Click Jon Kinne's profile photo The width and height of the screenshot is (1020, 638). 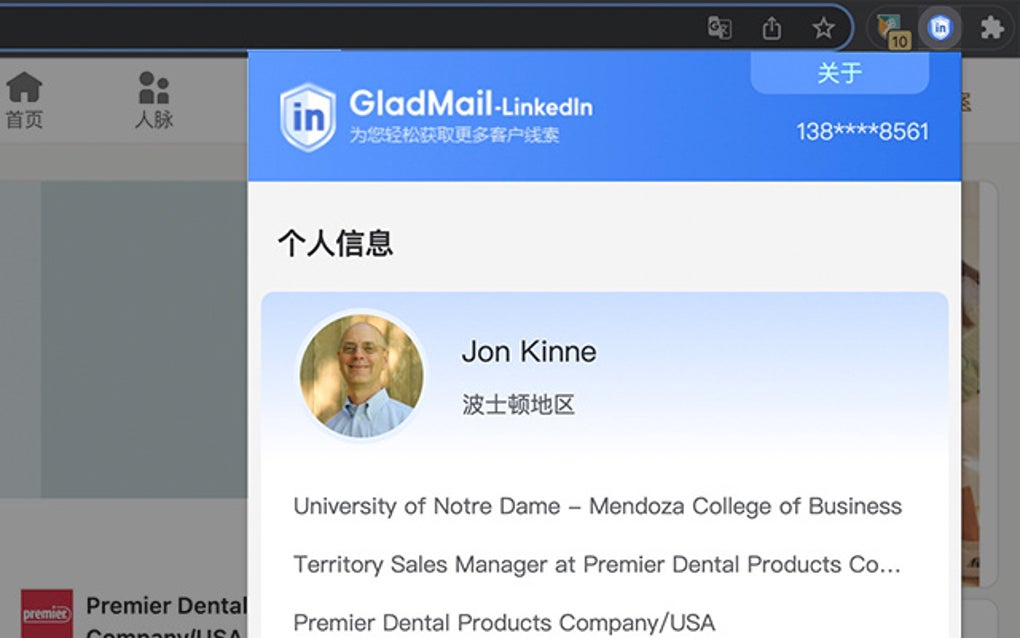coord(361,376)
